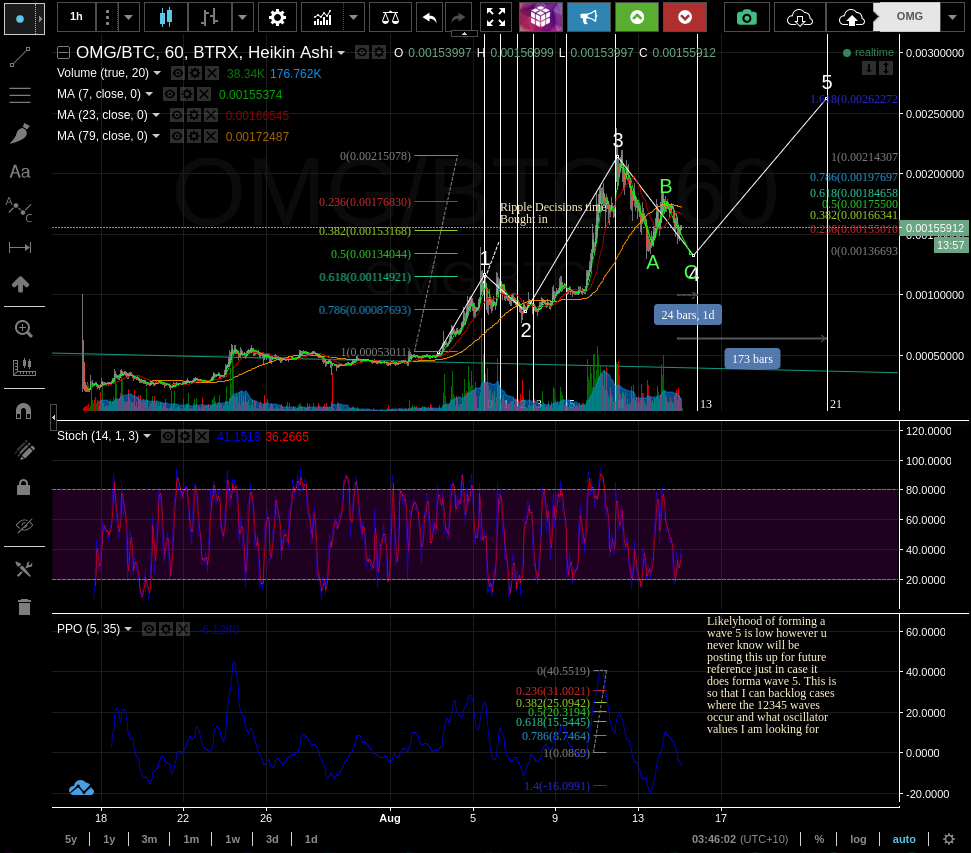The height and width of the screenshot is (853, 971).
Task: Click the red sell down-arrow button
Action: [685, 17]
